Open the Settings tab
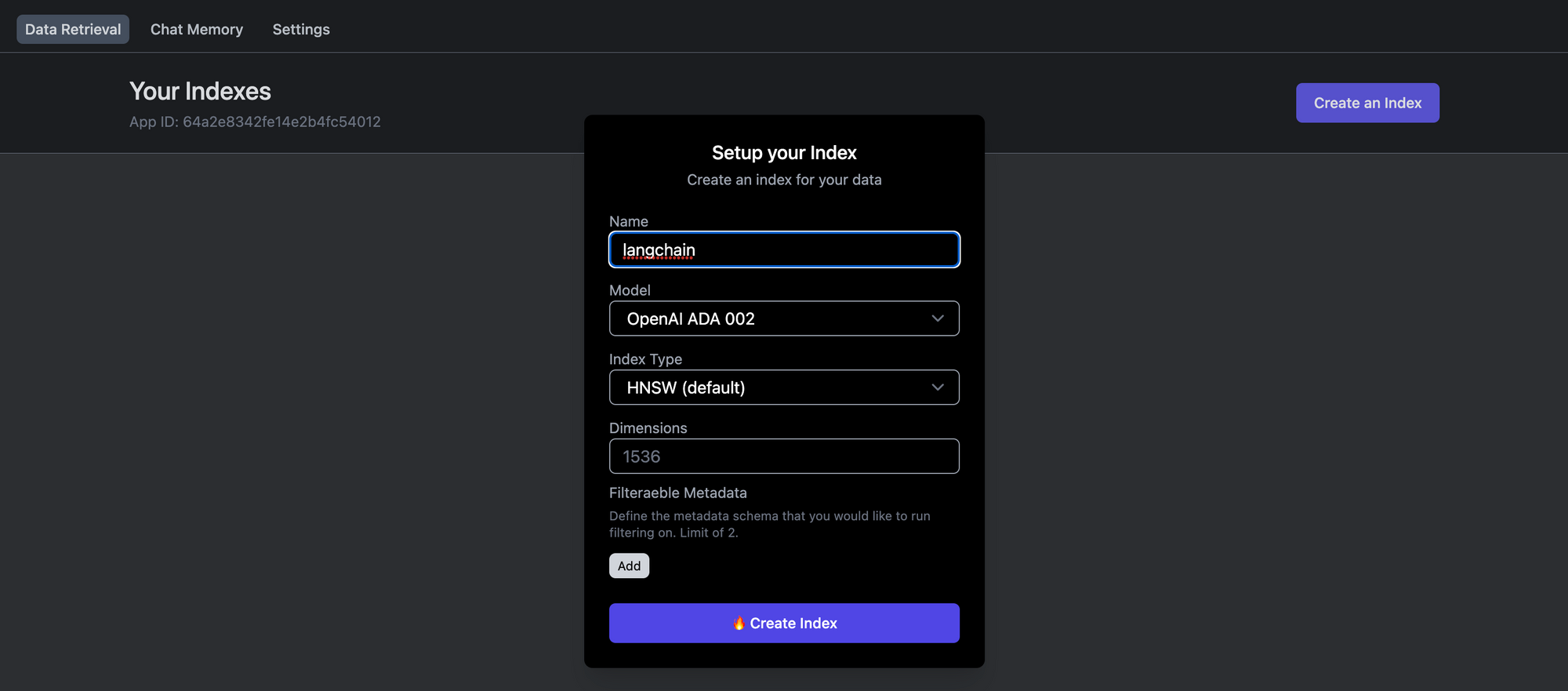The height and width of the screenshot is (691, 1568). coord(301,29)
